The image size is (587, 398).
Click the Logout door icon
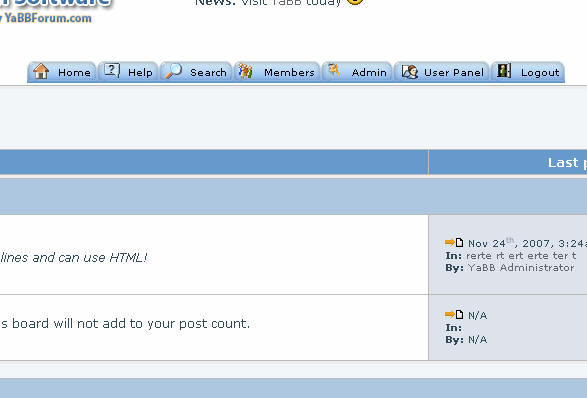[x=504, y=70]
